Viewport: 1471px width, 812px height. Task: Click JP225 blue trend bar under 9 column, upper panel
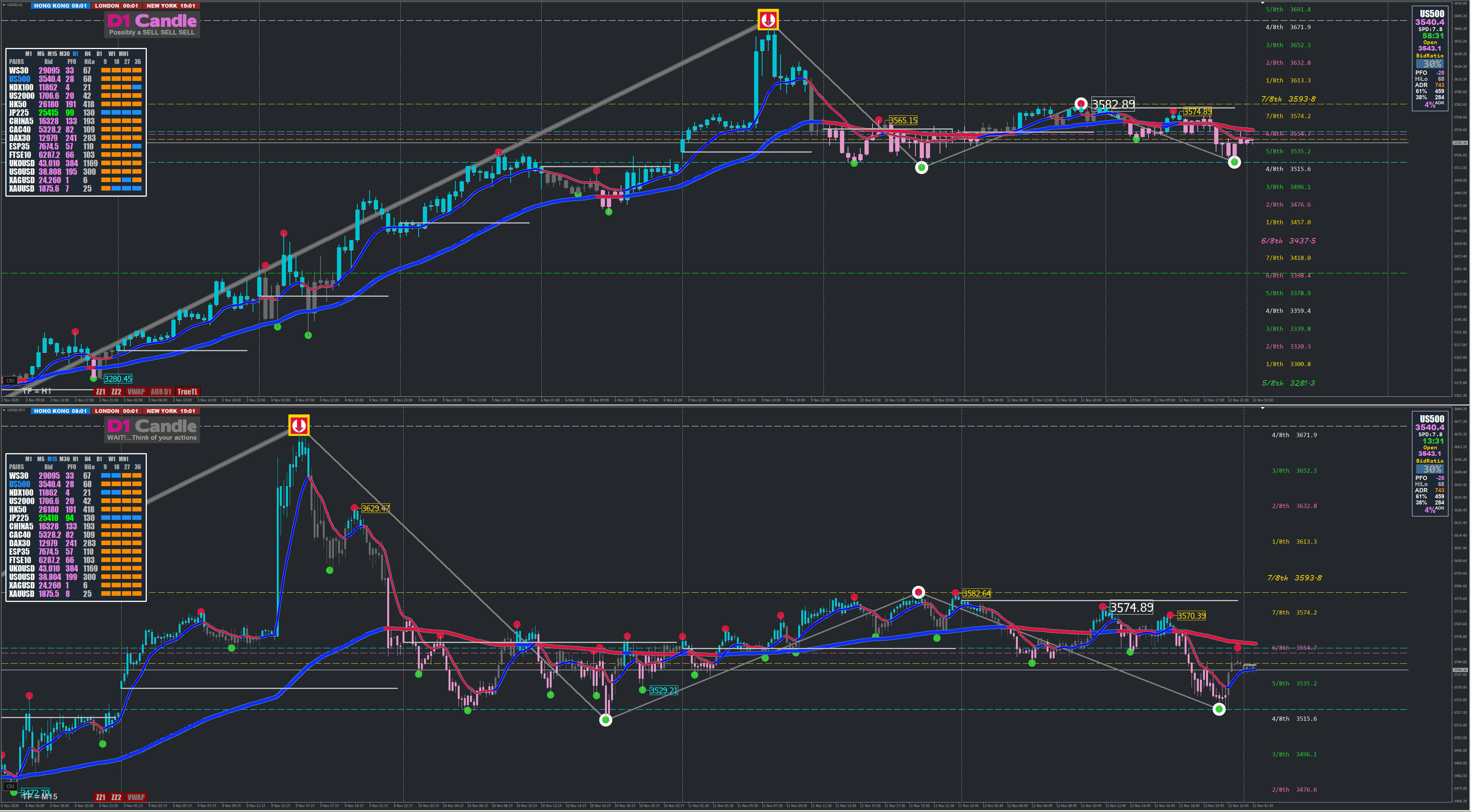point(106,112)
